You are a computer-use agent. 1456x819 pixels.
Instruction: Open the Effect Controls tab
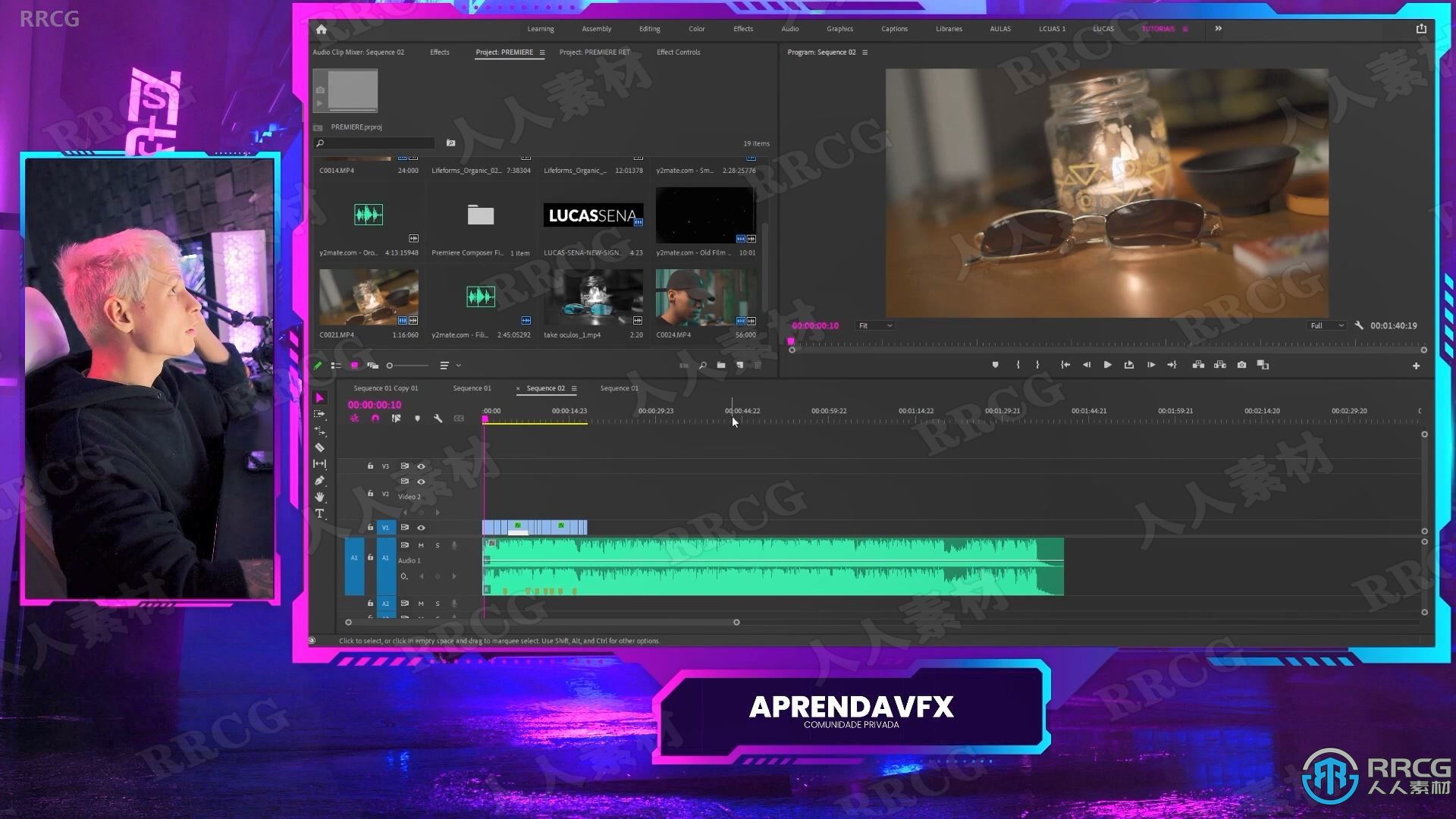point(678,52)
